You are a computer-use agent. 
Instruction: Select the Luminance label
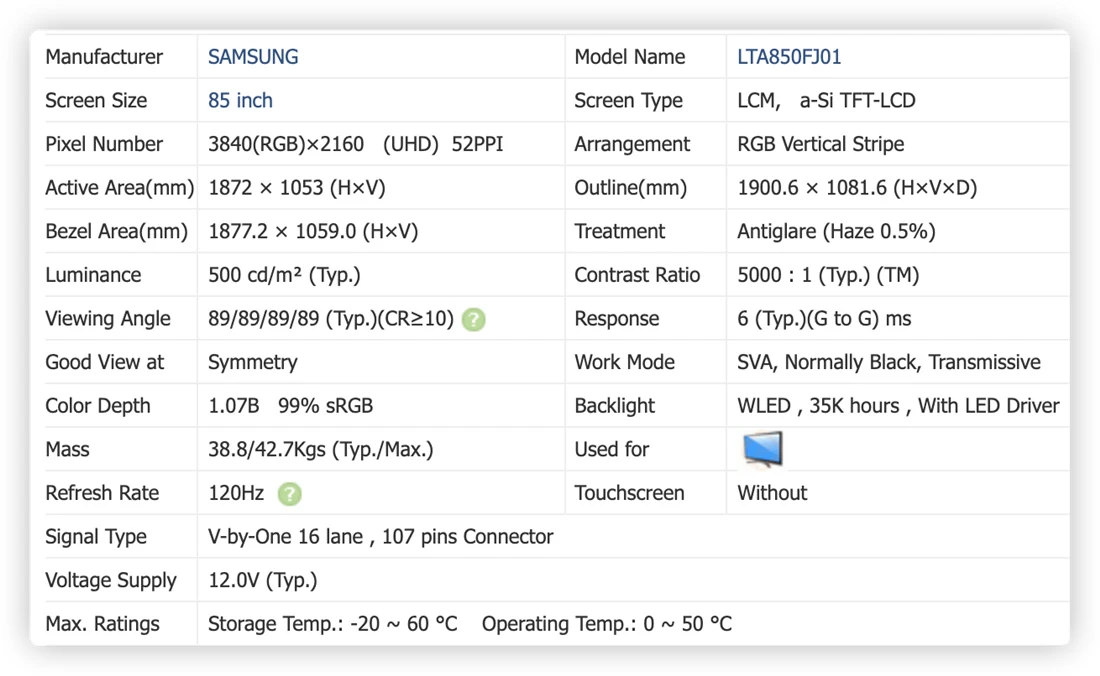(x=93, y=275)
